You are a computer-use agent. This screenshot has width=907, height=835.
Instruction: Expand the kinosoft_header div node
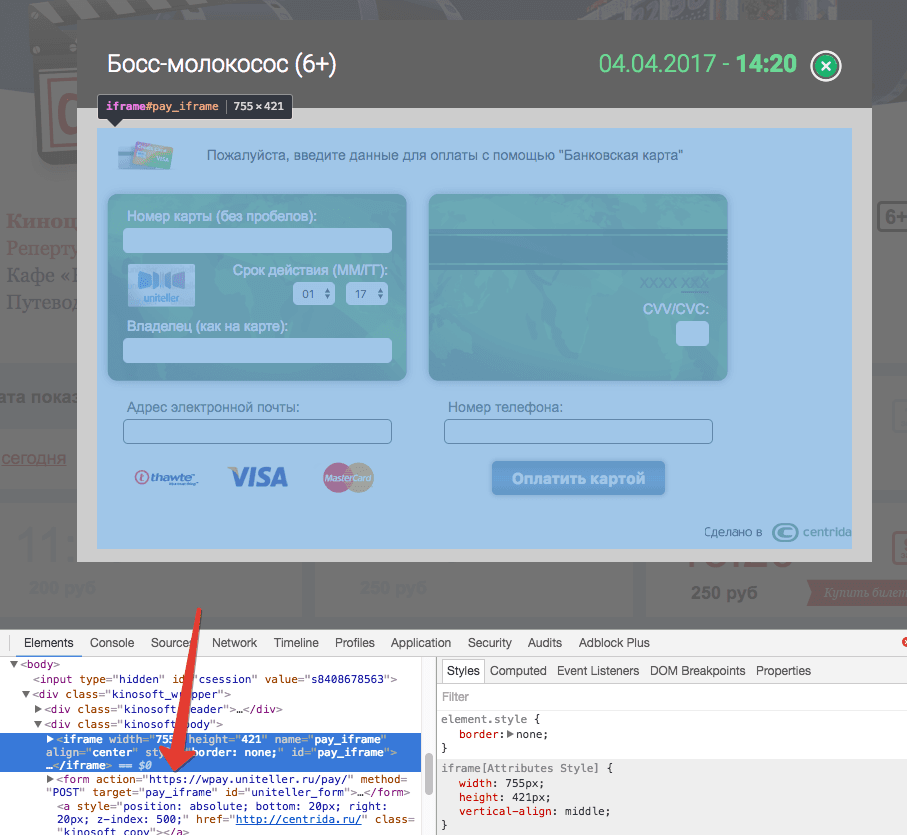coord(38,709)
